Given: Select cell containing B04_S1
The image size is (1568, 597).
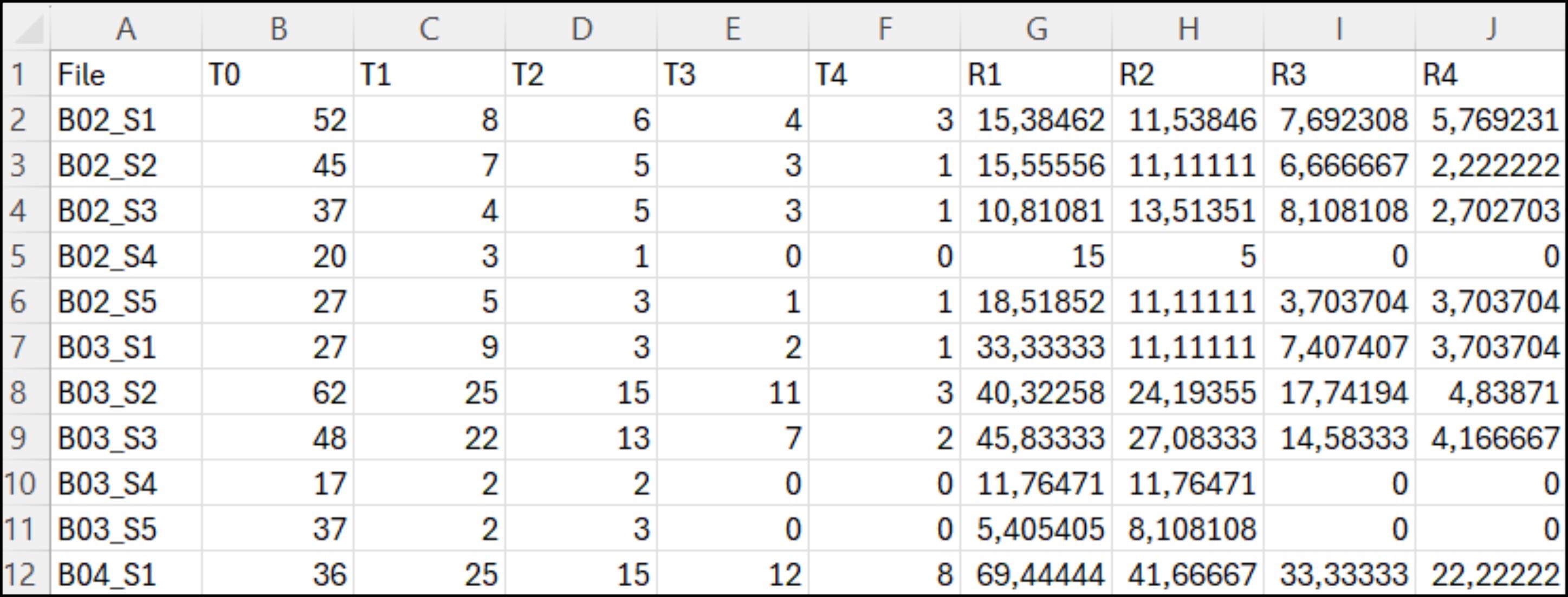Looking at the screenshot, I should pyautogui.click(x=126, y=574).
